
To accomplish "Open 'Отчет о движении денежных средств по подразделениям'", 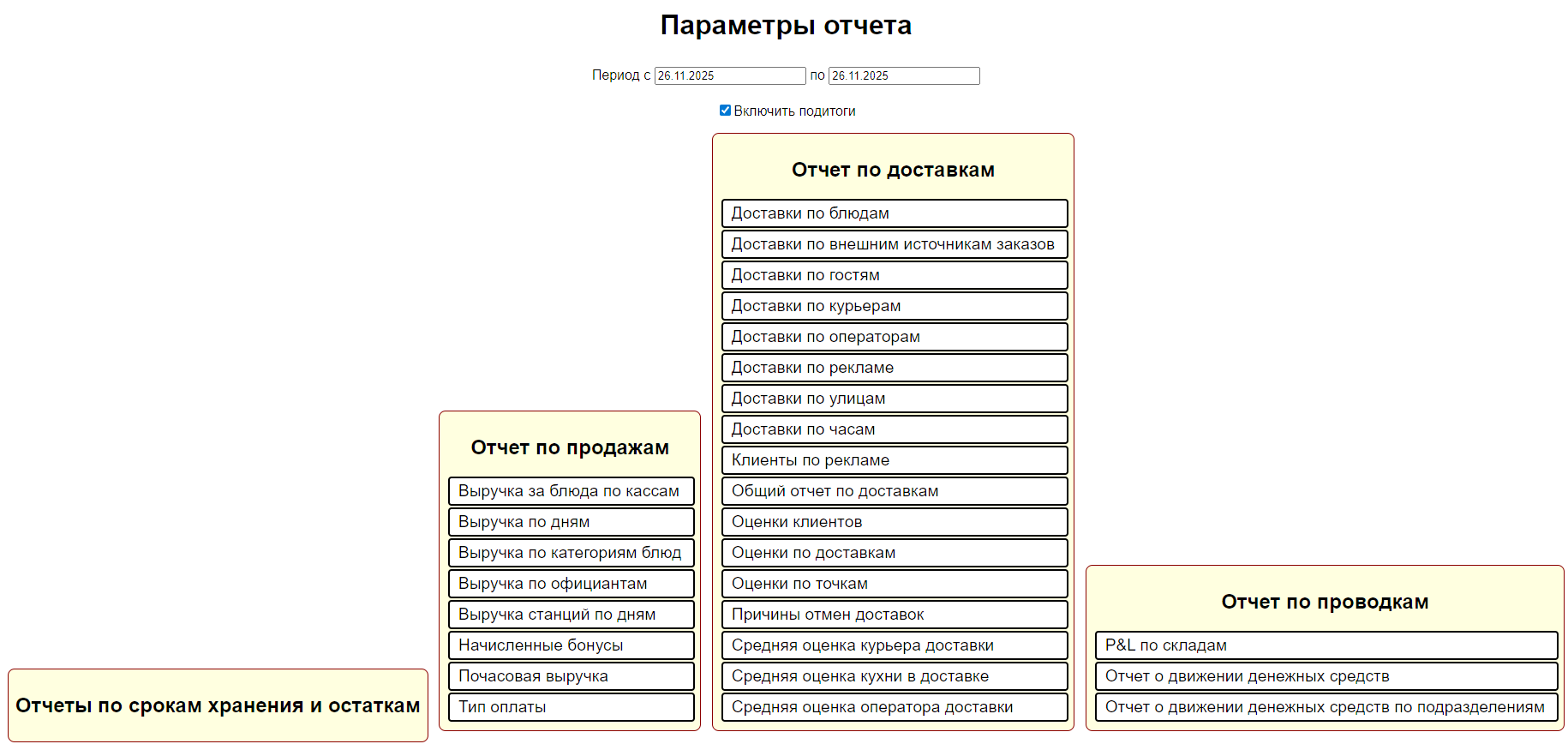I will click(x=1326, y=707).
